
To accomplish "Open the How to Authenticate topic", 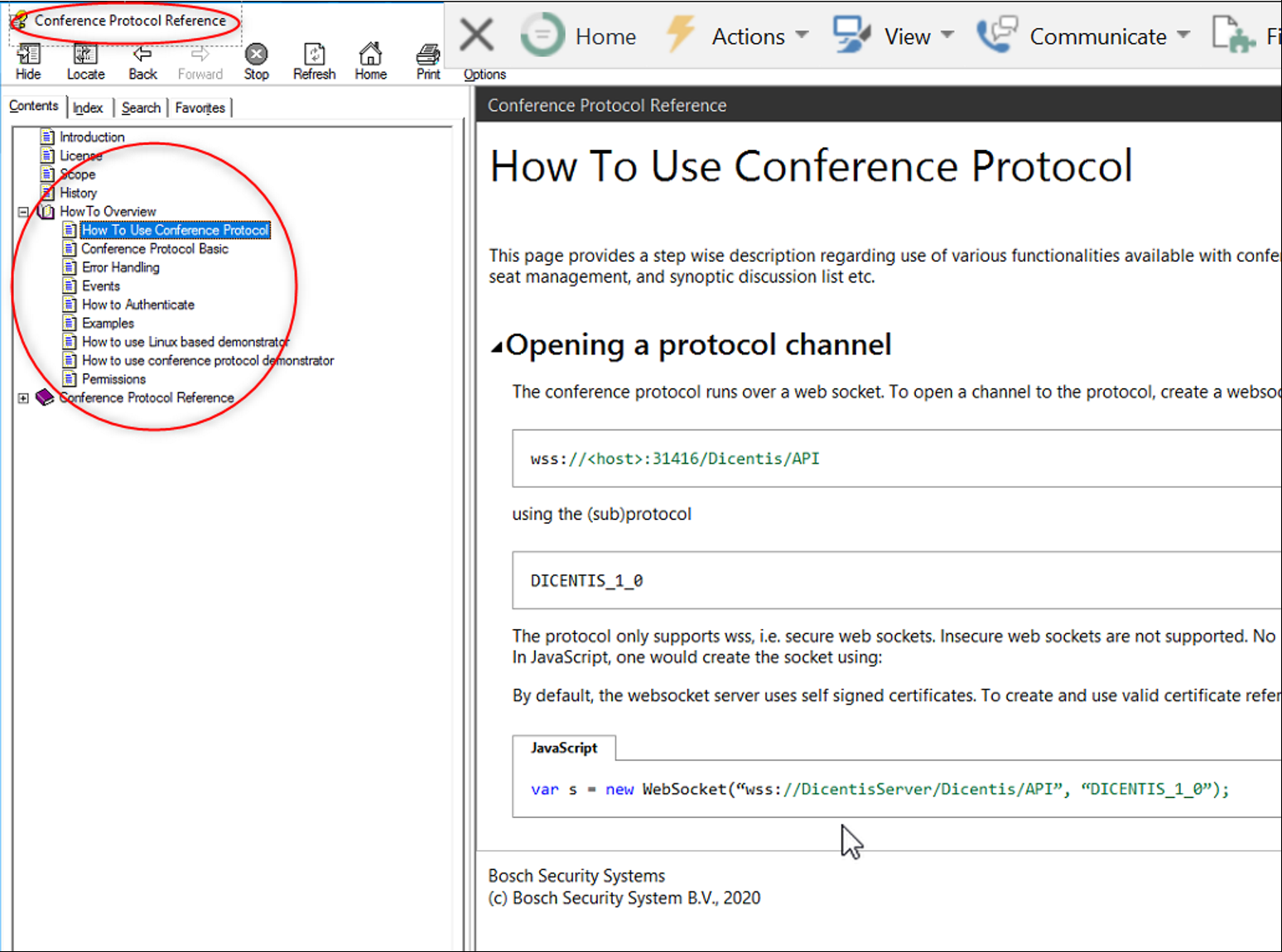I will pos(138,305).
